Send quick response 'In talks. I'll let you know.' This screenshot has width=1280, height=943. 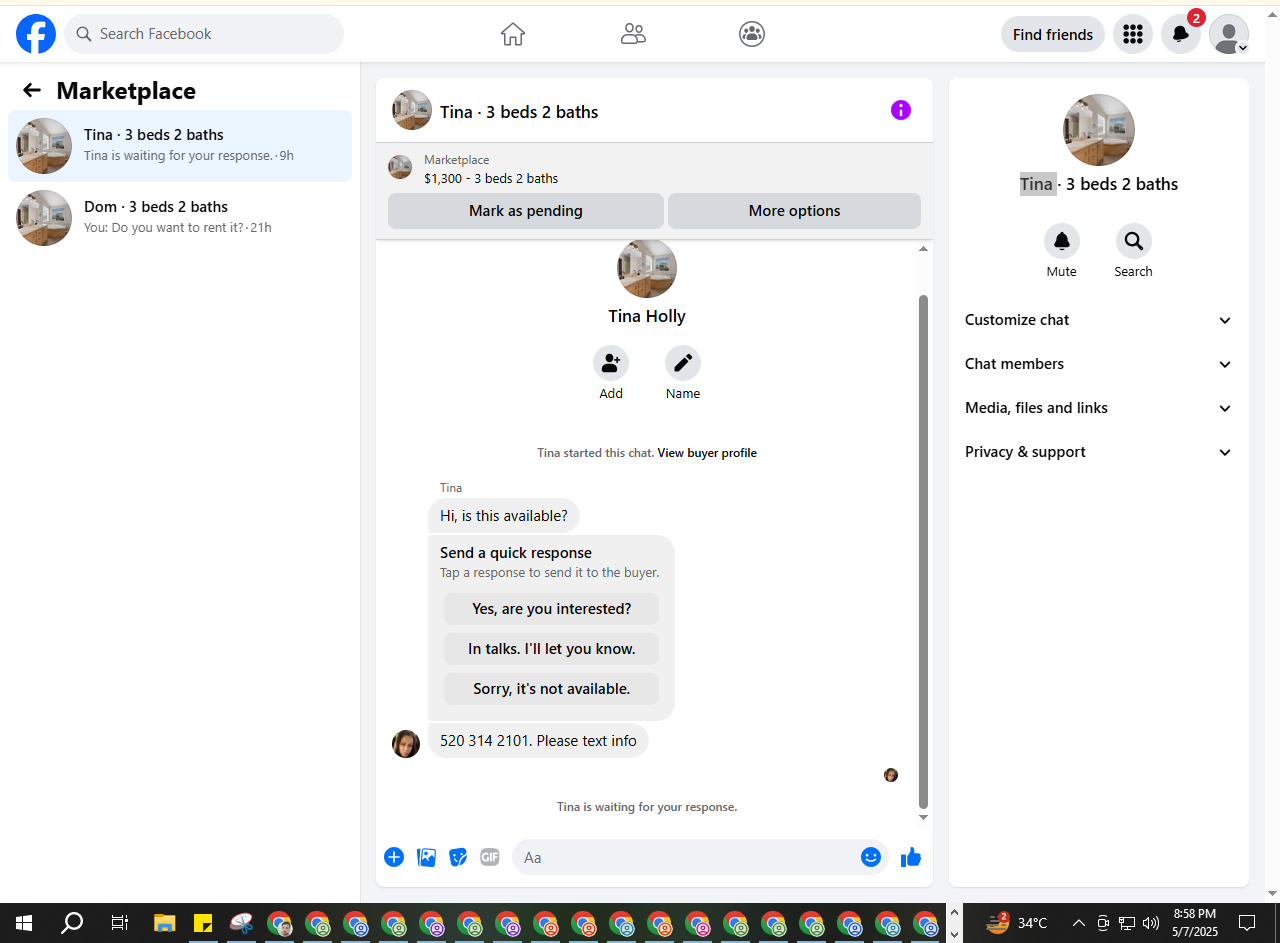click(552, 649)
